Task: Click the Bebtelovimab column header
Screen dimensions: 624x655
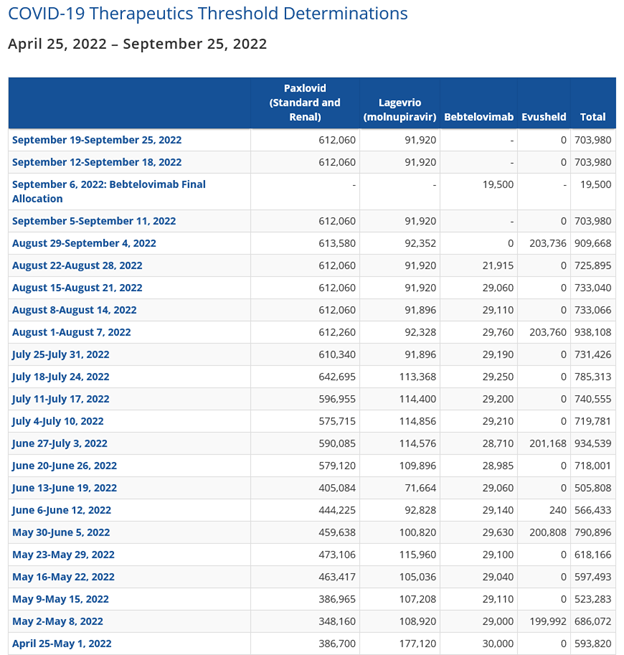Action: [x=478, y=117]
